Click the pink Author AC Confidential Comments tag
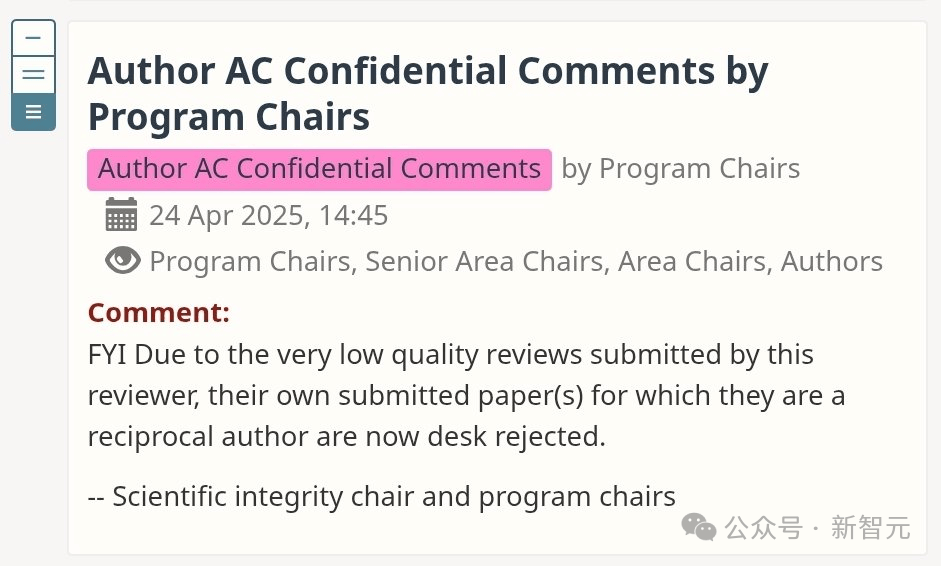Viewport: 941px width, 566px height. tap(319, 169)
